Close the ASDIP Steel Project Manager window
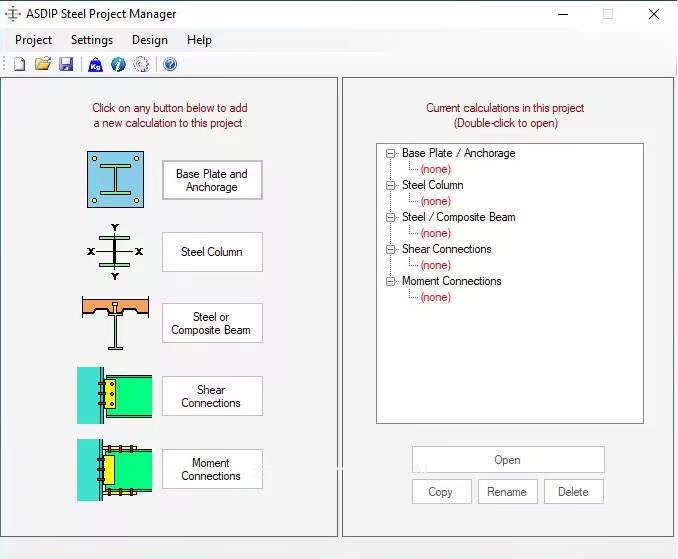 coord(654,14)
